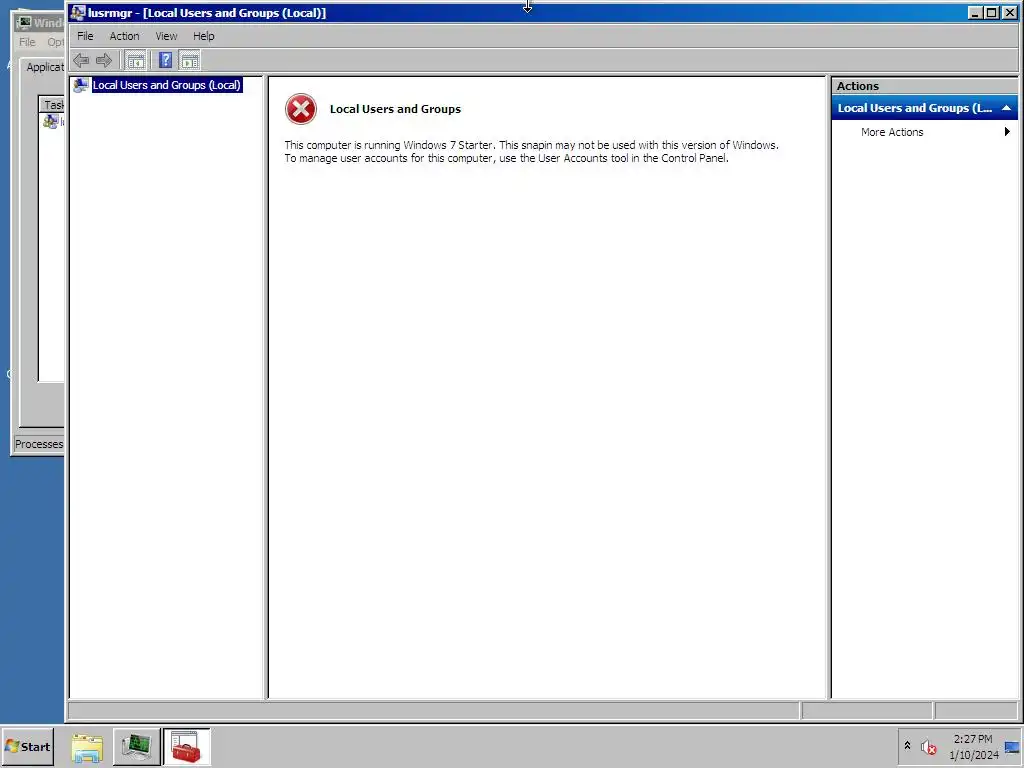This screenshot has width=1024, height=768.
Task: Open Windows Explorer from the taskbar
Action: (88, 747)
